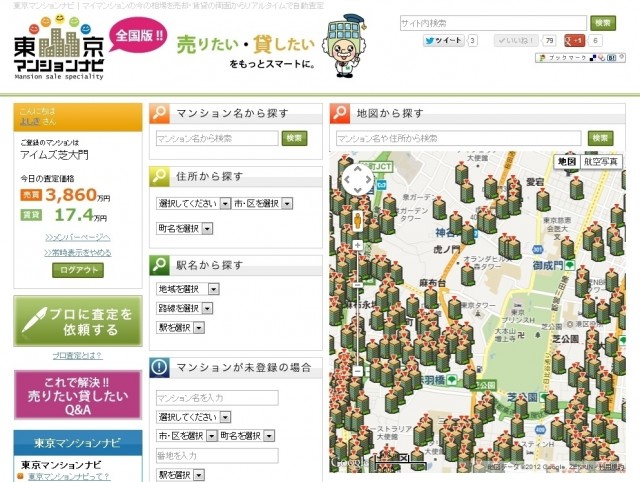
Task: Expand the 駅を選択 dropdown under station search
Action: tap(181, 327)
